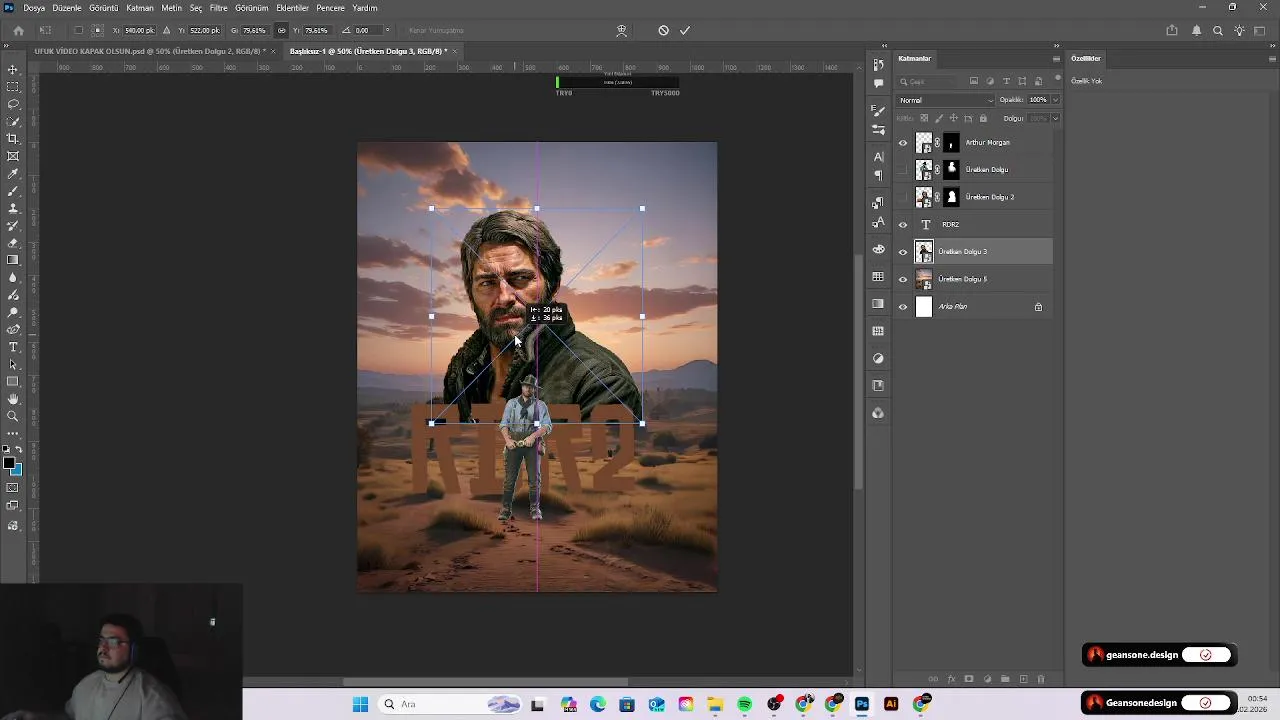The height and width of the screenshot is (720, 1280).
Task: Click the Create new layer icon
Action: [x=1023, y=679]
